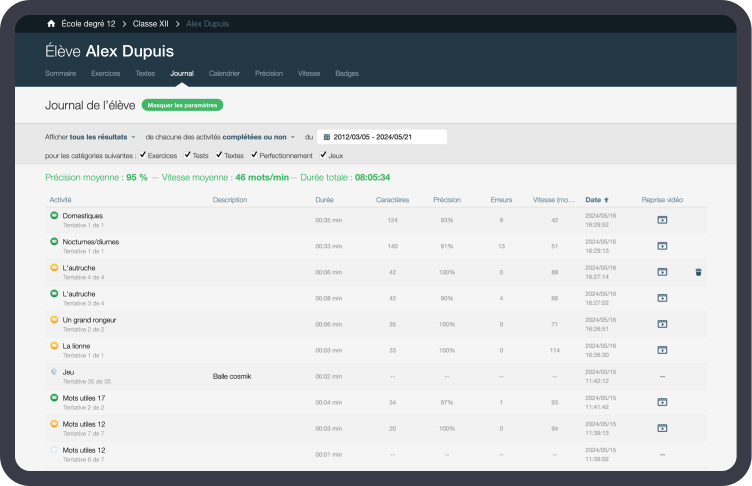Play video replay for La lionne
752x486 pixels.
point(662,350)
